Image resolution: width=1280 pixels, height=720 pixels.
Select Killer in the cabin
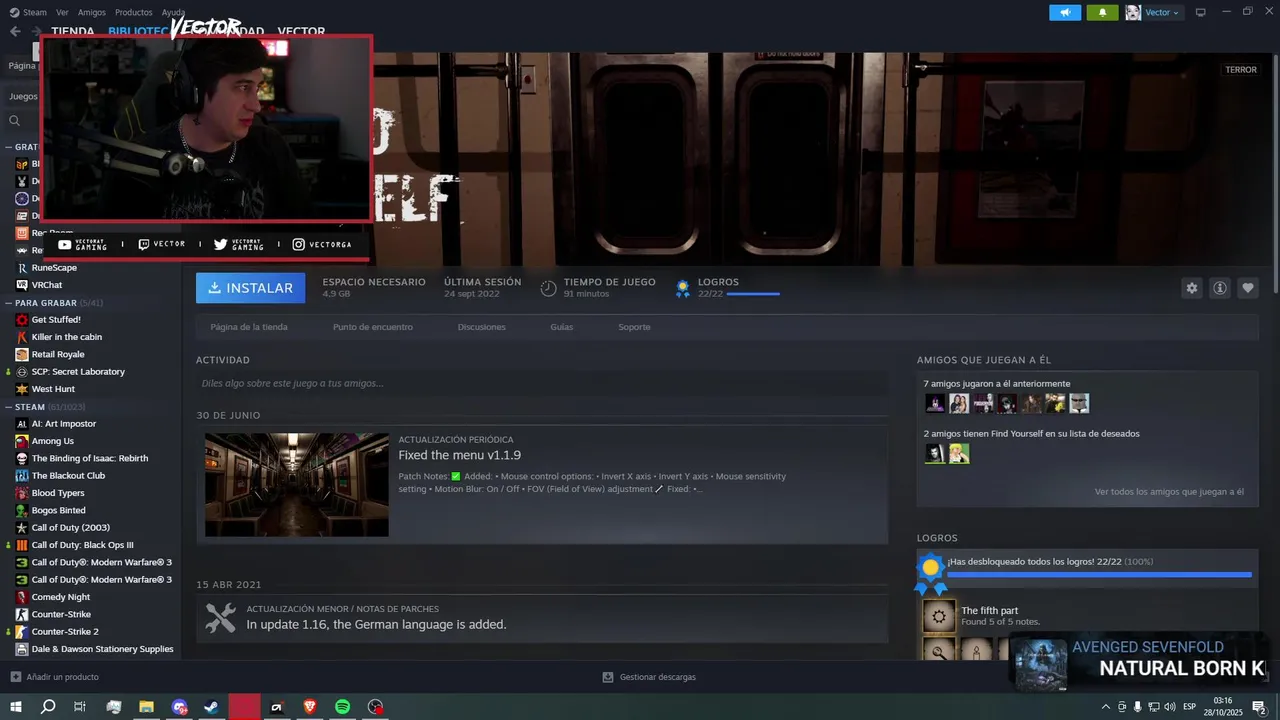67,337
